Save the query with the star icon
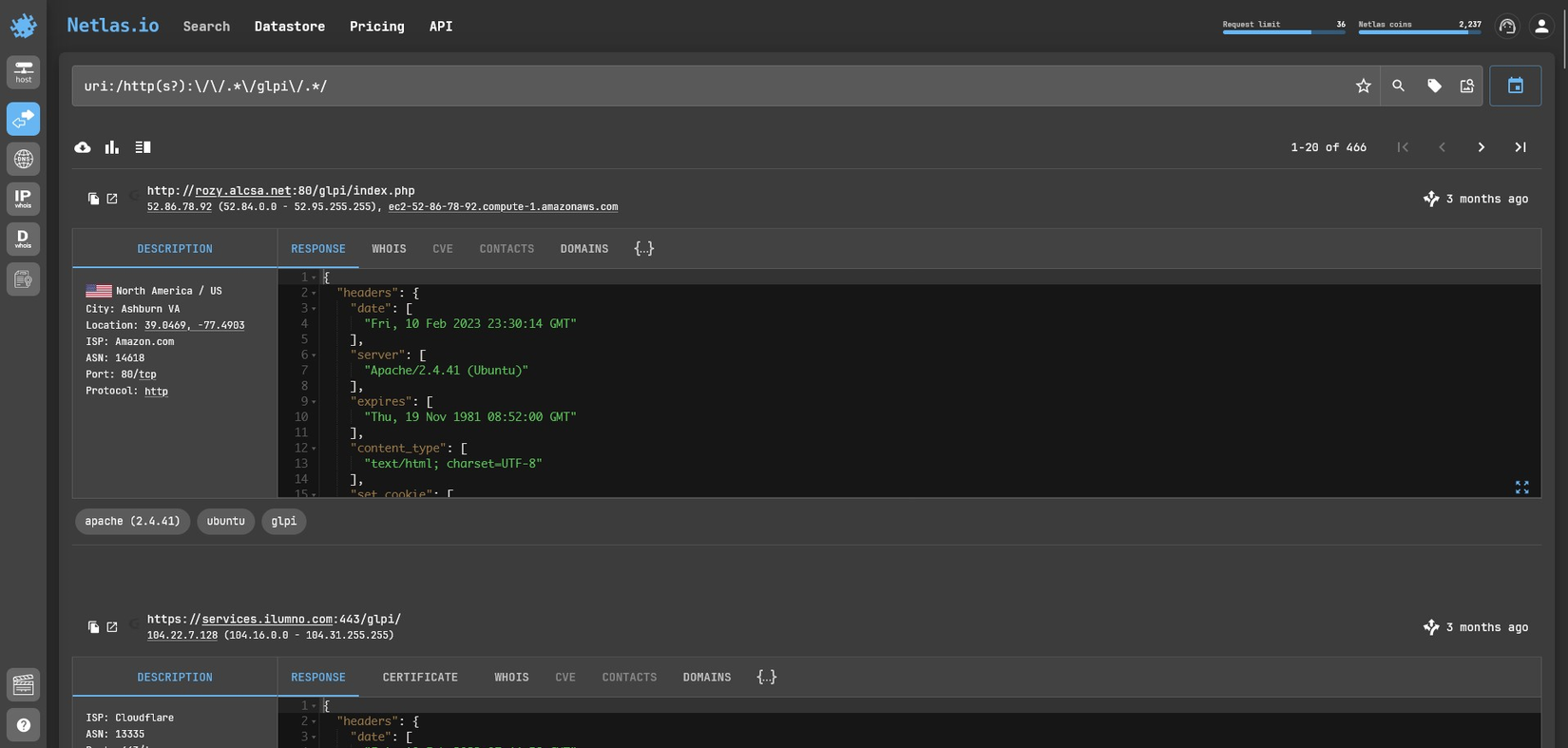The height and width of the screenshot is (748, 1568). click(x=1364, y=86)
